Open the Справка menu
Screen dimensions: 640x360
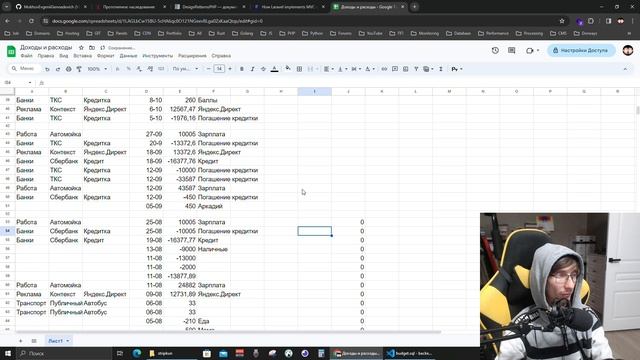coord(221,56)
